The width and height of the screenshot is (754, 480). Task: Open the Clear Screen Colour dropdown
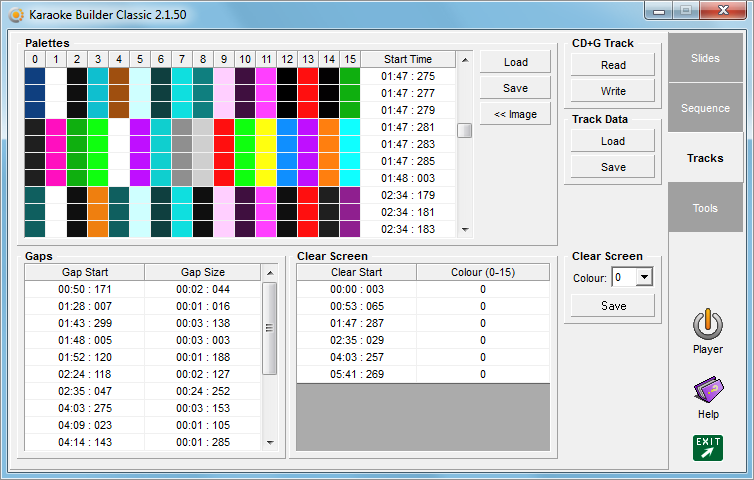point(644,277)
